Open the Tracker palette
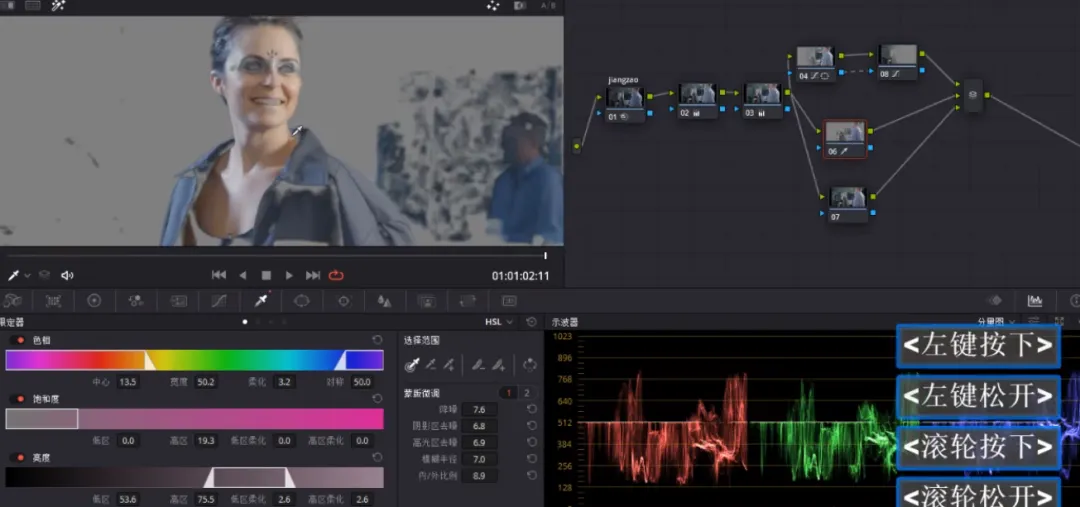Screen dimensions: 1080x507 tap(344, 301)
